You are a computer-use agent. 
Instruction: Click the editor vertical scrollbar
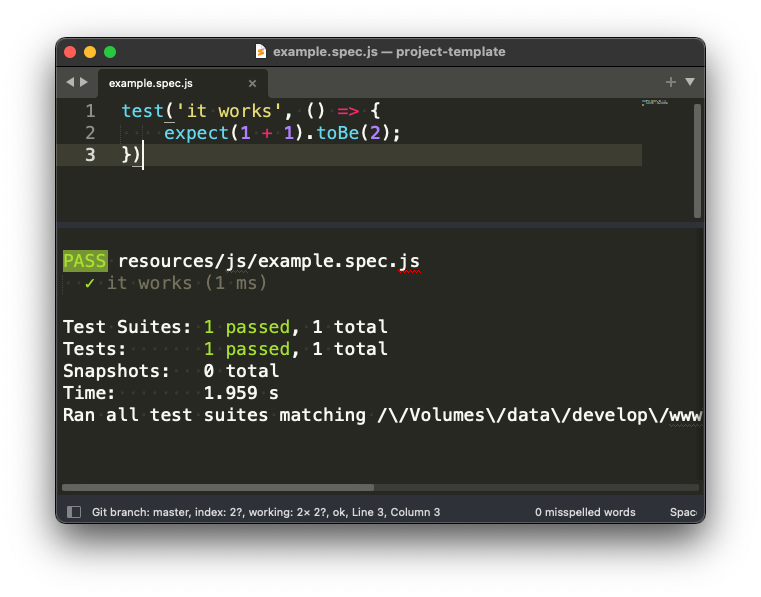coord(697,161)
